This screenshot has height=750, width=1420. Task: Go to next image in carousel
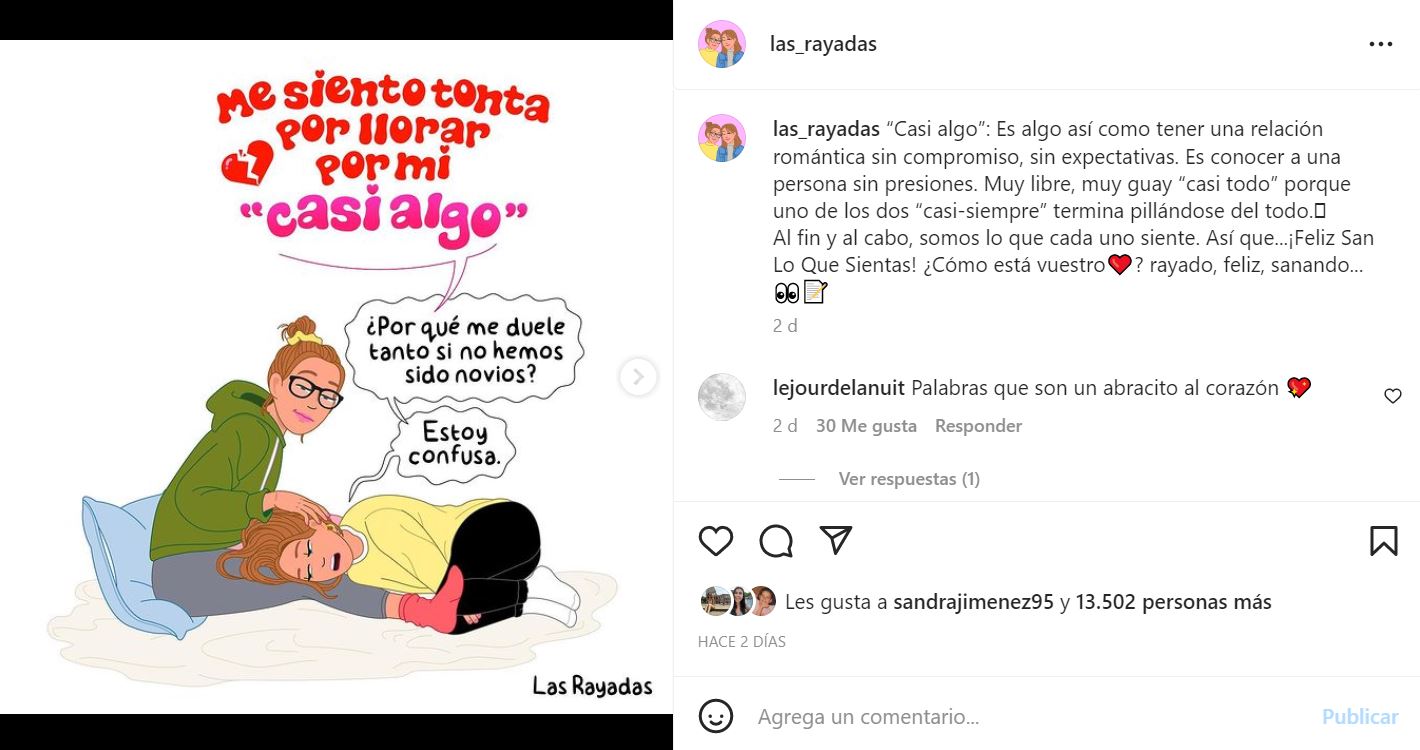(638, 377)
